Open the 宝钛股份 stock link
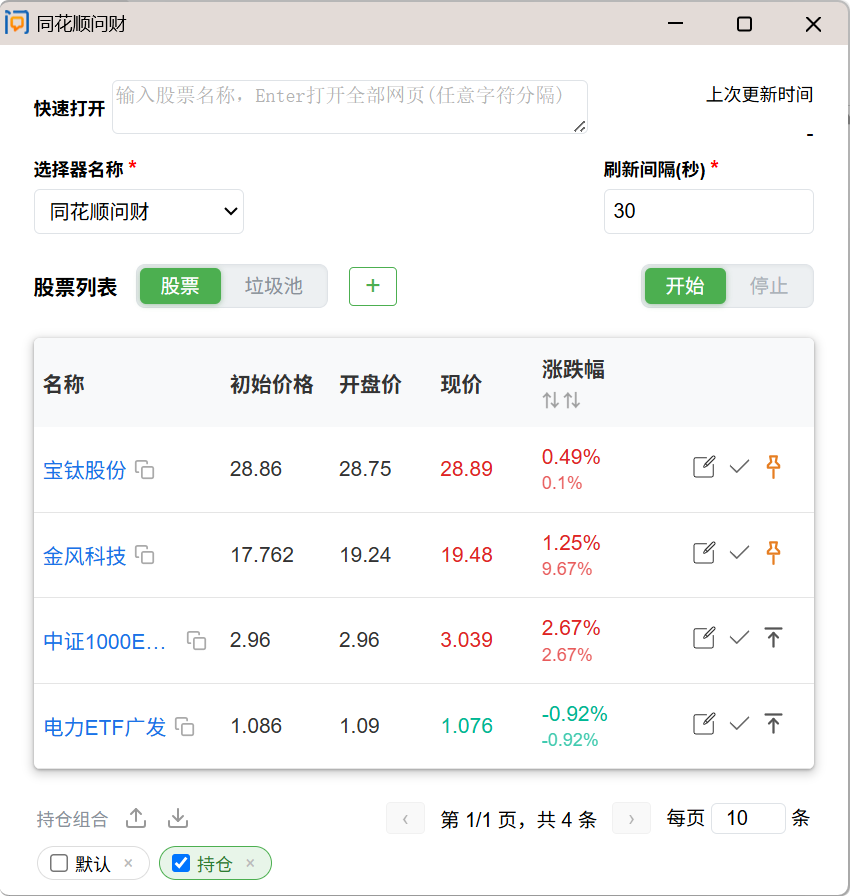 85,470
